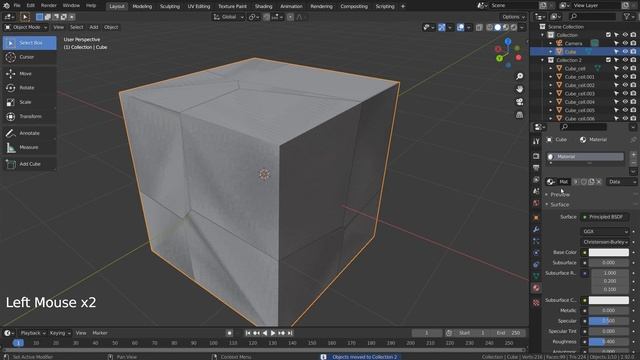Select the Cube in outliner
640x360 pixels.
(570, 52)
